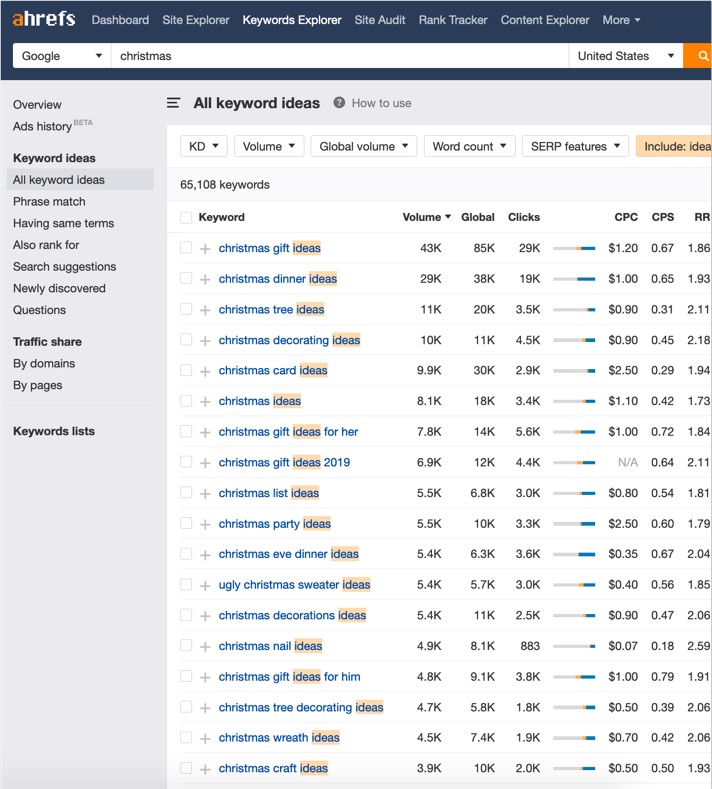Click the How to use help icon
Image resolution: width=712 pixels, height=789 pixels.
tap(340, 103)
